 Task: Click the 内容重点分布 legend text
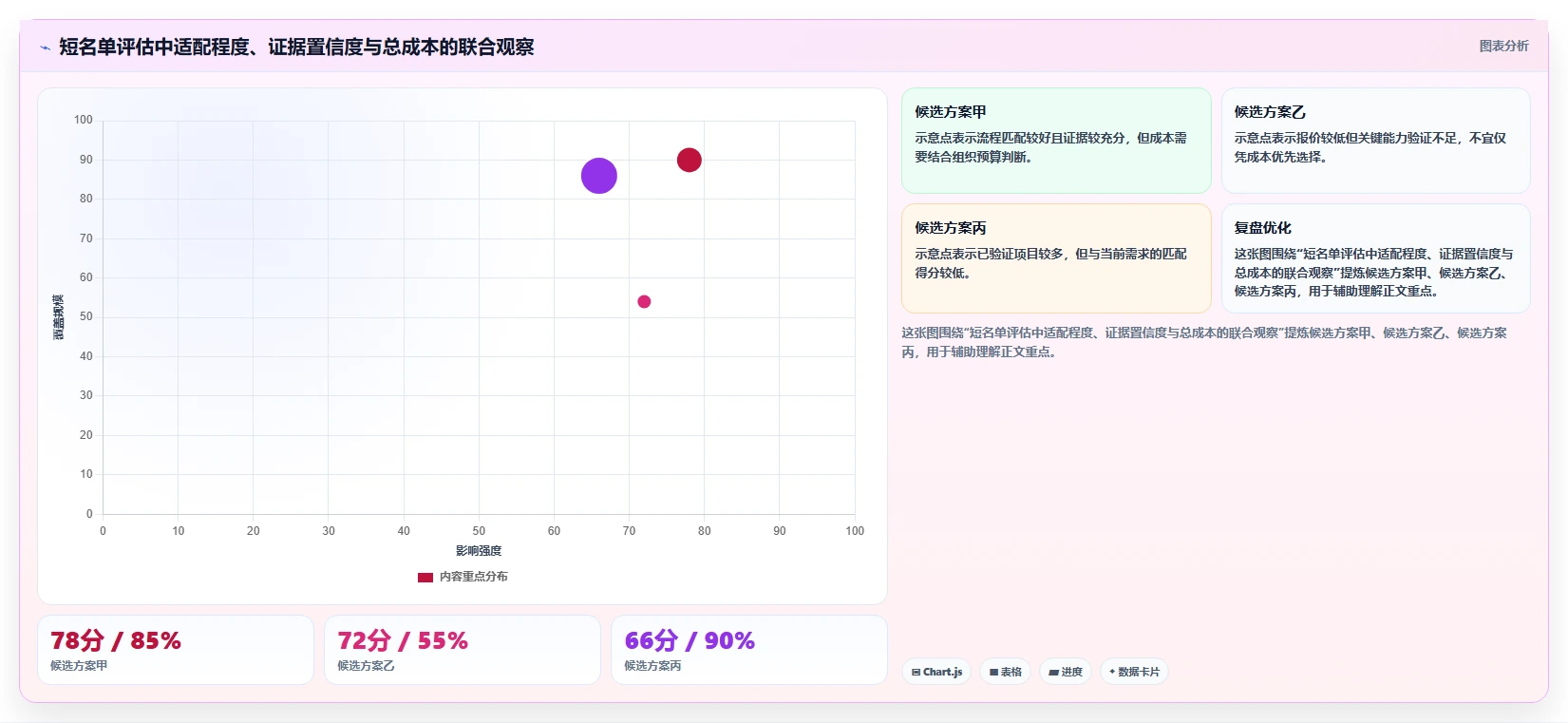coord(473,577)
